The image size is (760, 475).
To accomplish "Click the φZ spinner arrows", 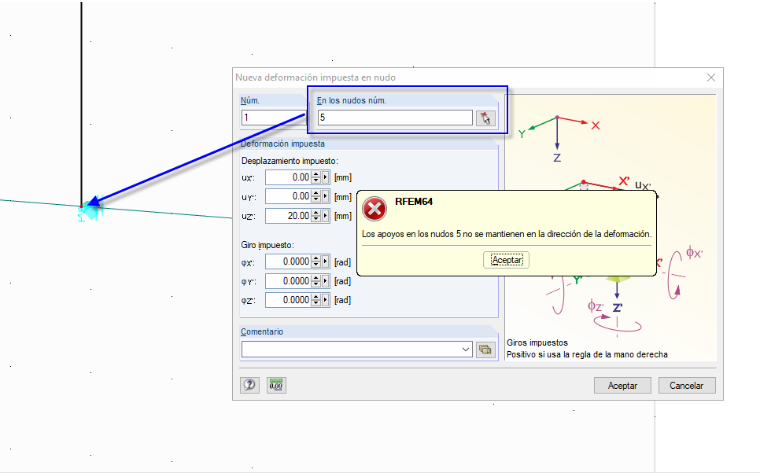I will (x=316, y=300).
